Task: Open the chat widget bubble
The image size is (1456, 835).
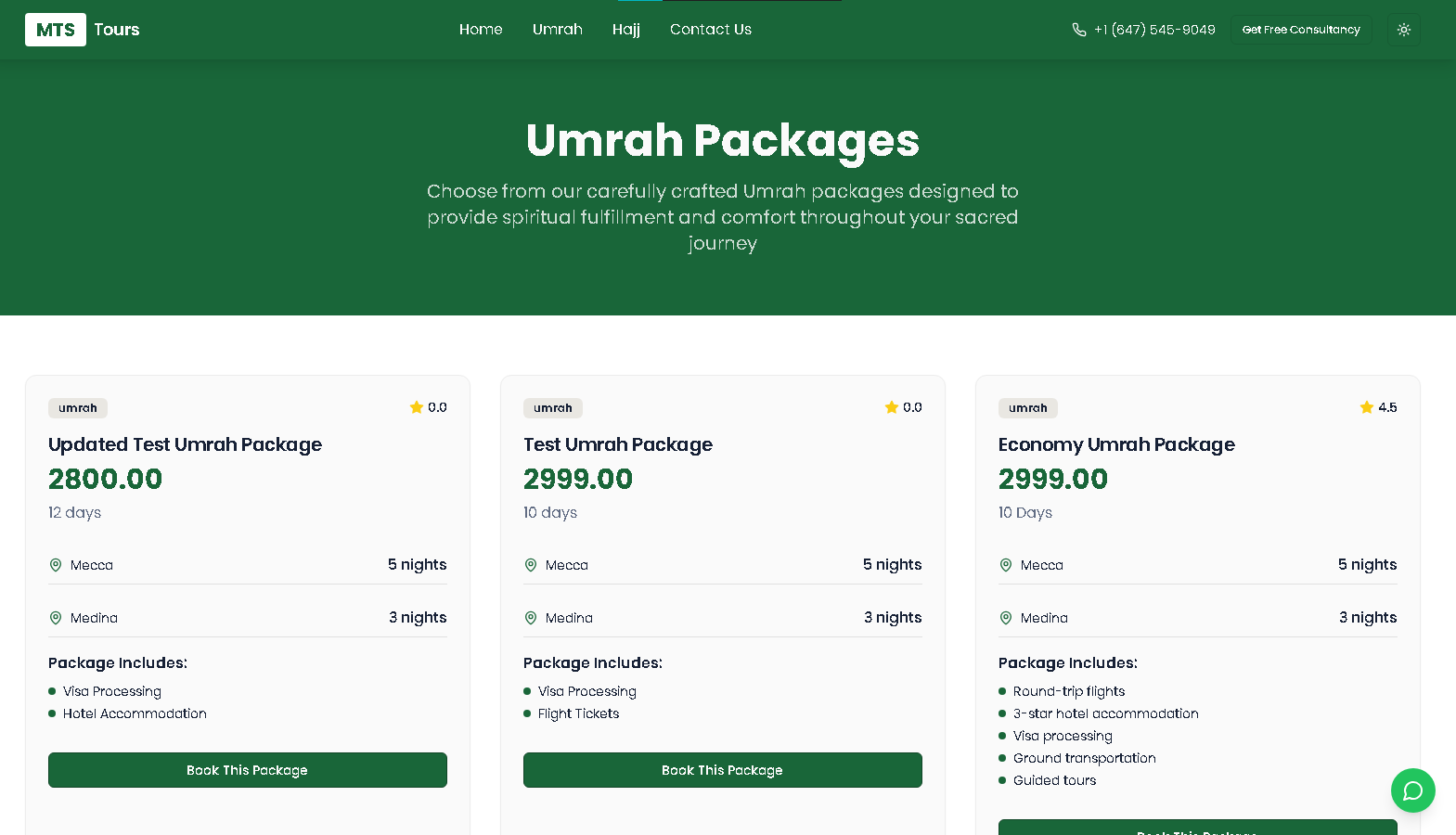Action: [1412, 790]
